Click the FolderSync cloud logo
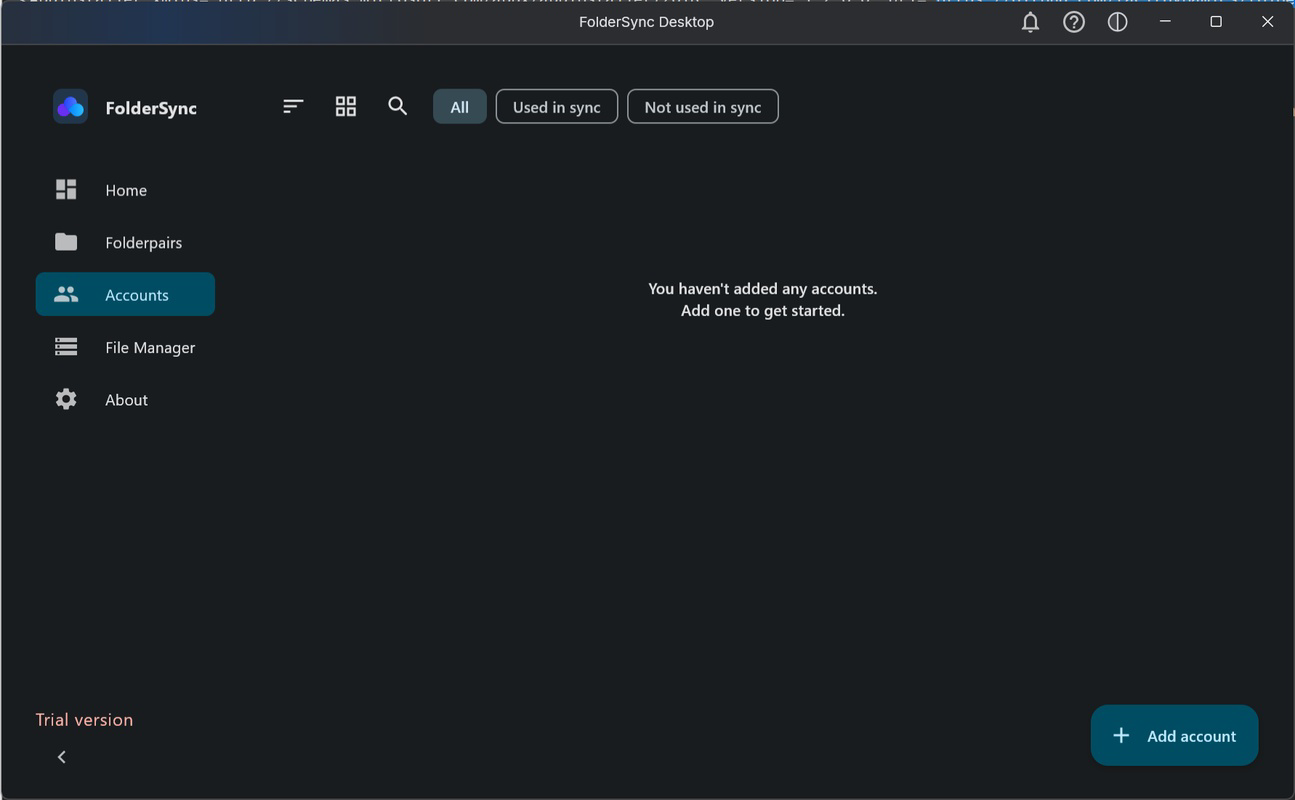The height and width of the screenshot is (800, 1295). pos(70,107)
